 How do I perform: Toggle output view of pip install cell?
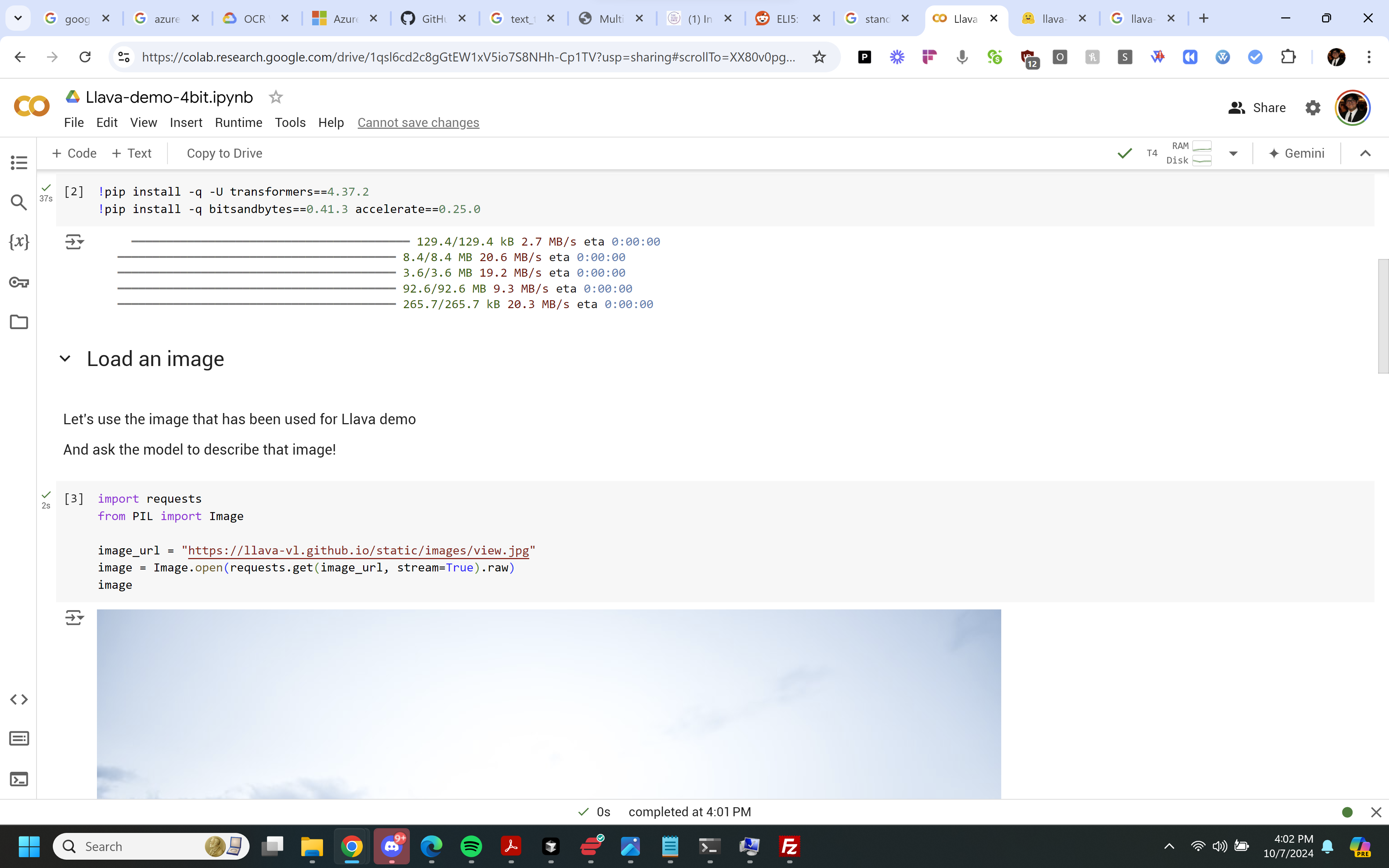74,242
